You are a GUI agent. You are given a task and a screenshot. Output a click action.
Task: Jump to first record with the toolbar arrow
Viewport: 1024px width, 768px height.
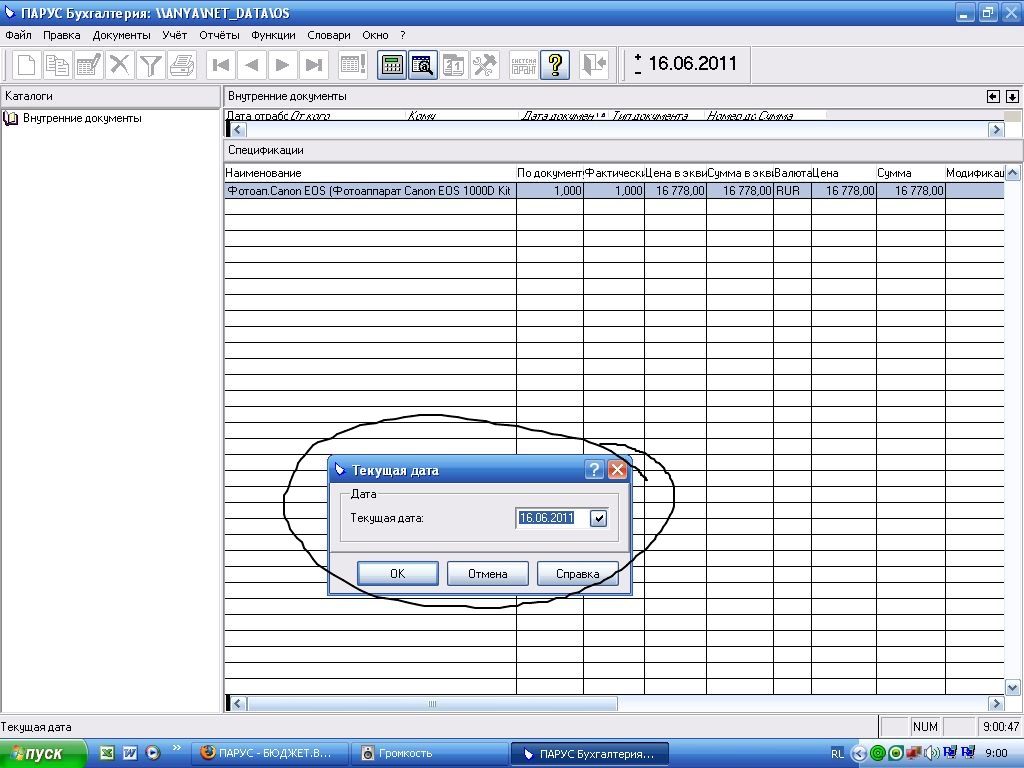[221, 65]
